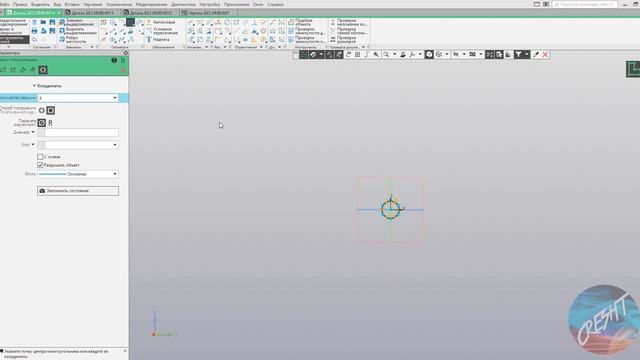Switch to the Чертеж document tab
The width and height of the screenshot is (640, 360).
click(x=209, y=13)
